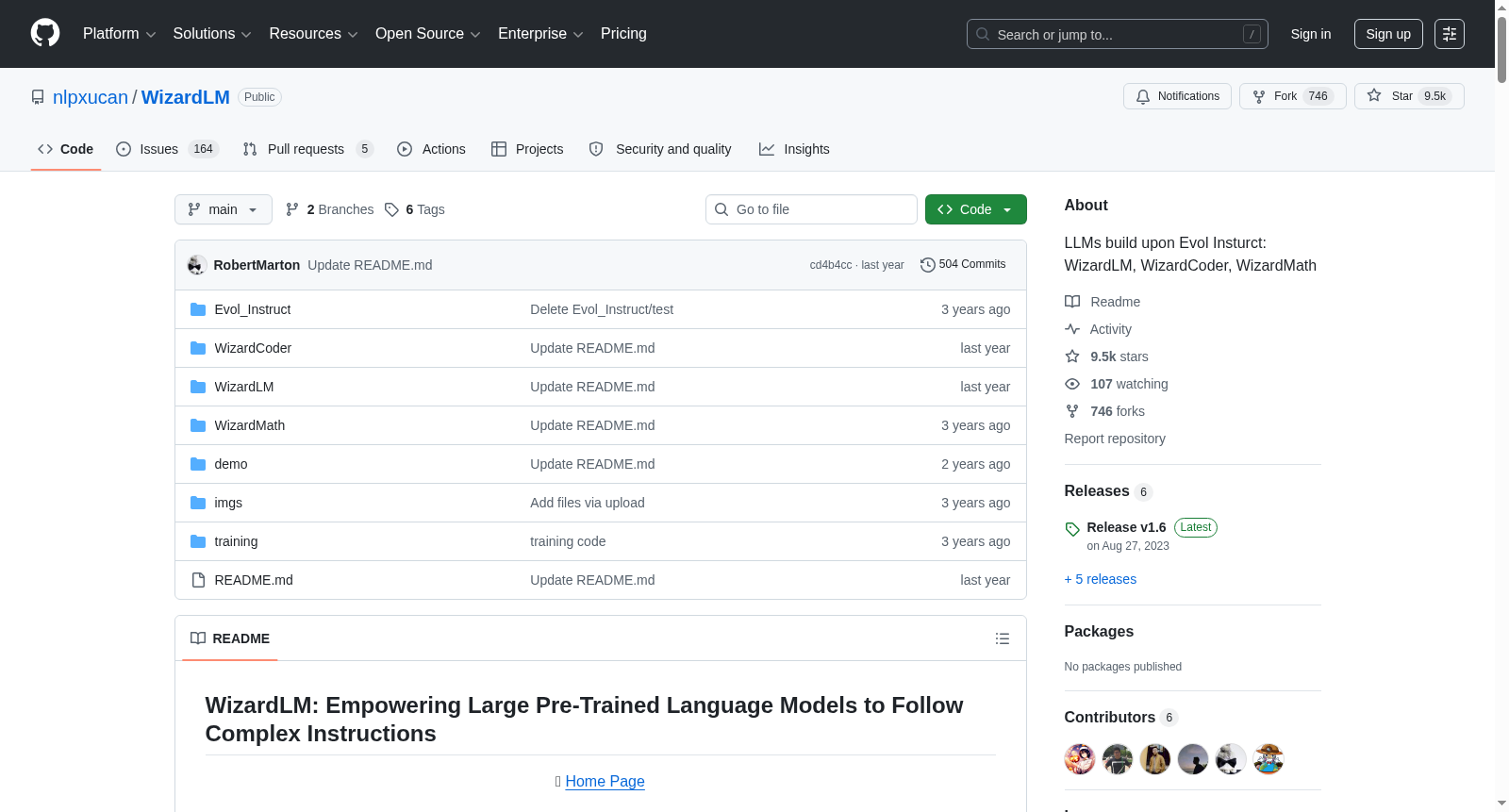The height and width of the screenshot is (812, 1509).
Task: Switch to the Issues tab
Action: [167, 149]
